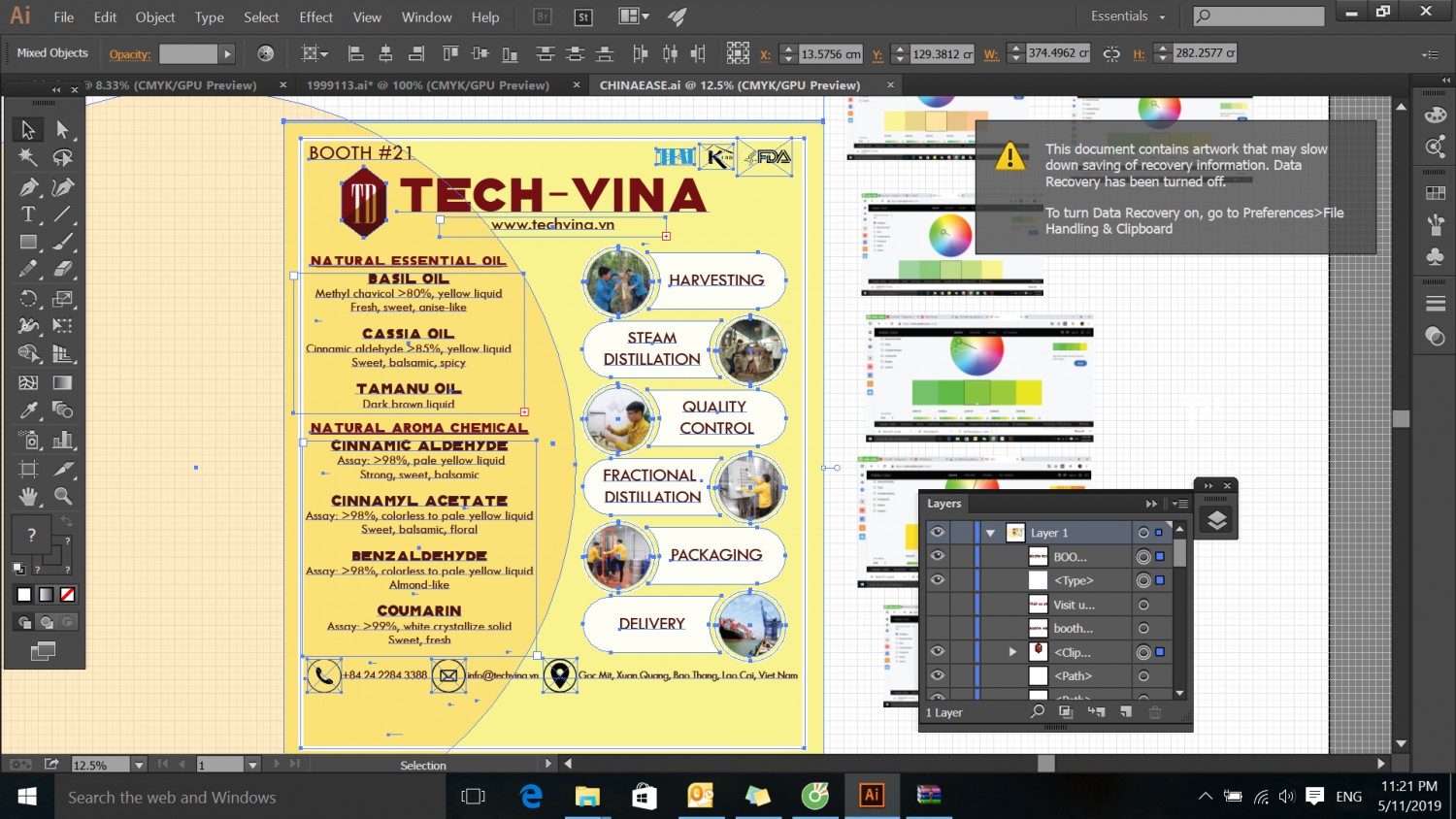The width and height of the screenshot is (1456, 819).
Task: Select the Direct Selection tool
Action: (x=63, y=129)
